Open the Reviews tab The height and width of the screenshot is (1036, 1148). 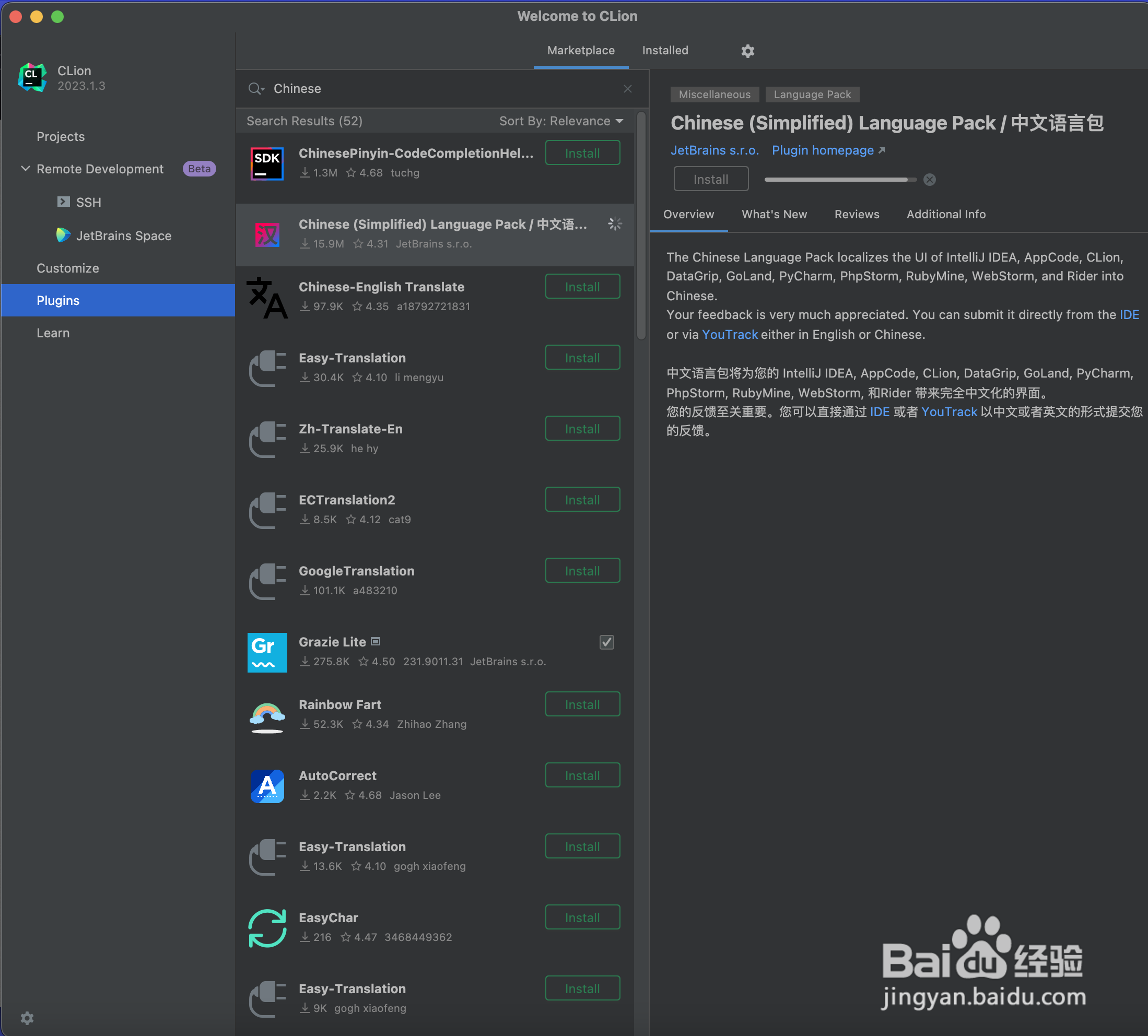coord(857,215)
